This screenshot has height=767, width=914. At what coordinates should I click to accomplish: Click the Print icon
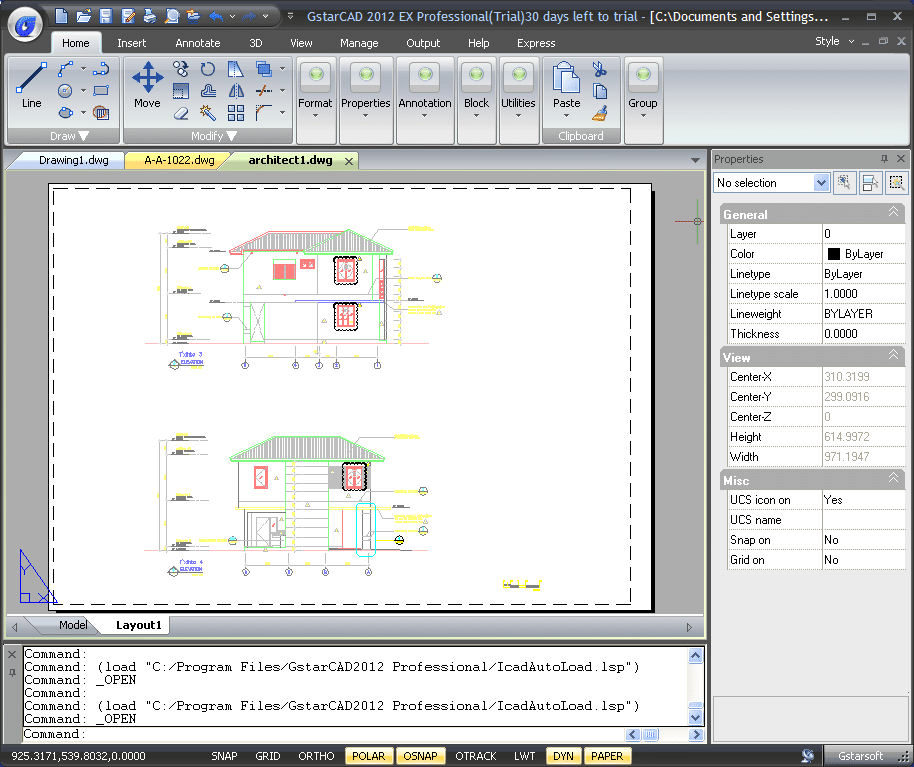pyautogui.click(x=150, y=16)
